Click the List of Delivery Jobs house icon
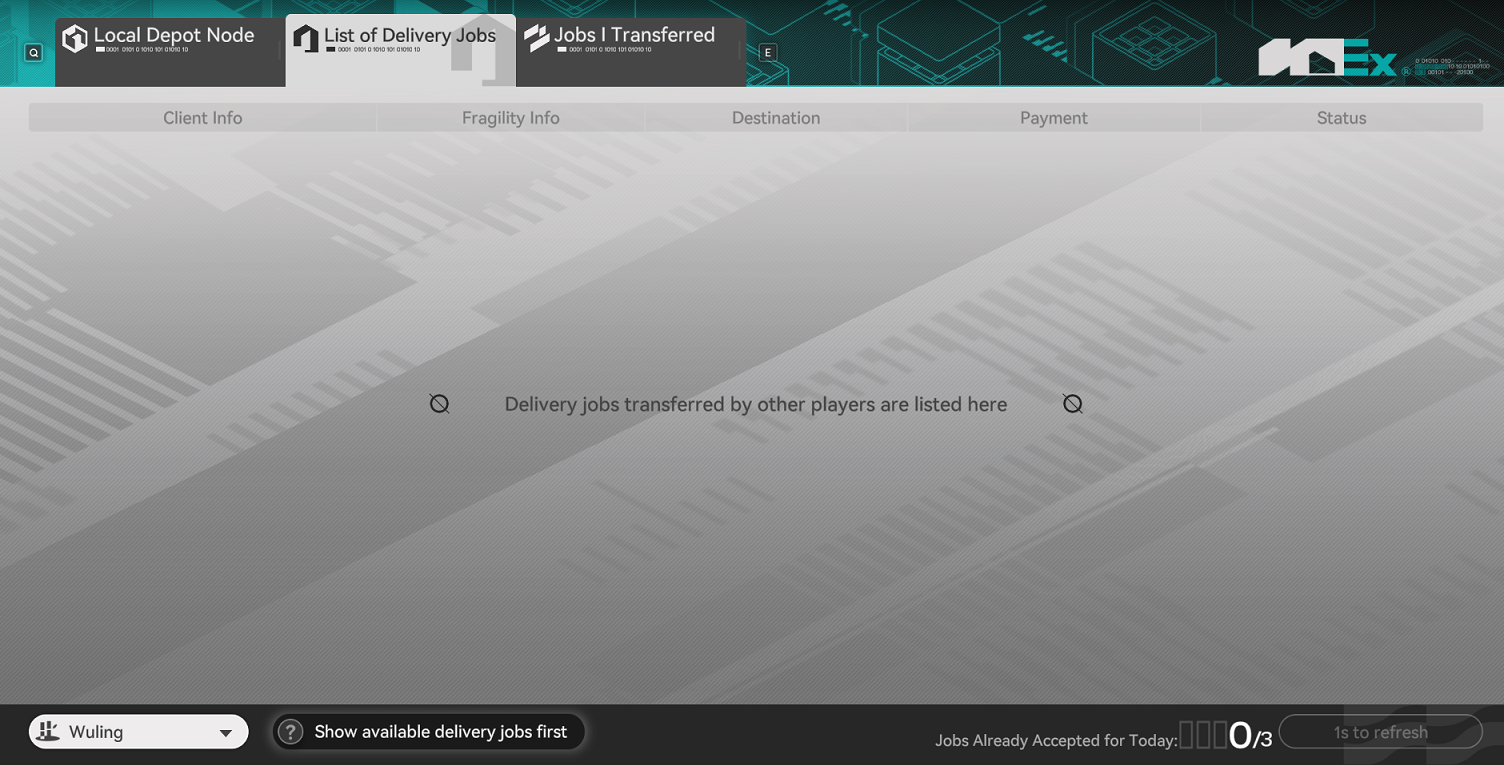This screenshot has width=1504, height=765. pos(306,38)
